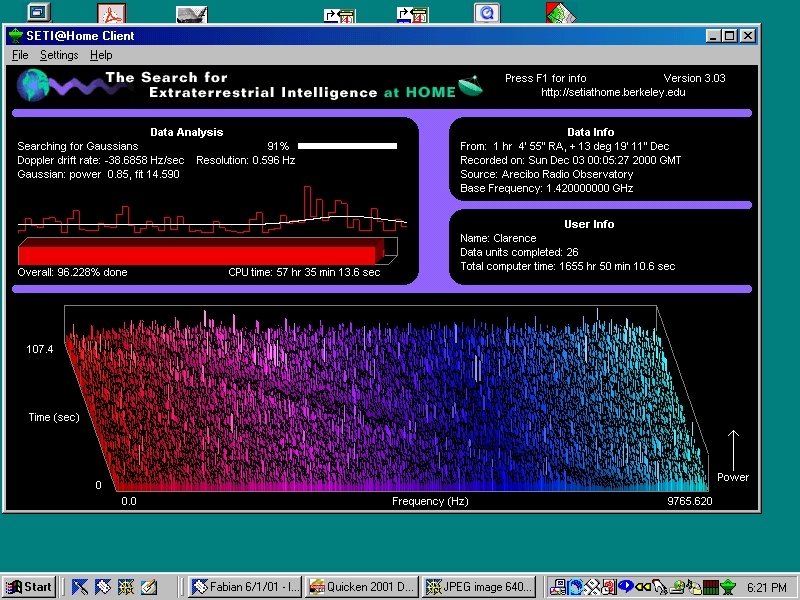Click the red and green meter tray icon
Image resolution: width=800 pixels, height=600 pixels.
(x=711, y=587)
